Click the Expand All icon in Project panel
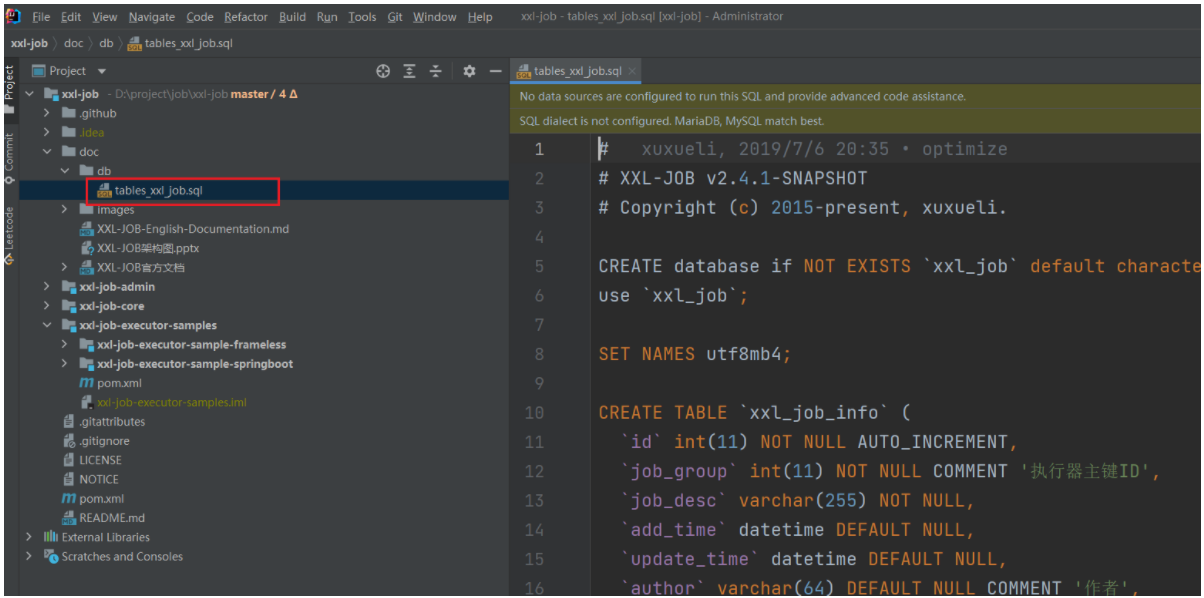 (x=409, y=71)
